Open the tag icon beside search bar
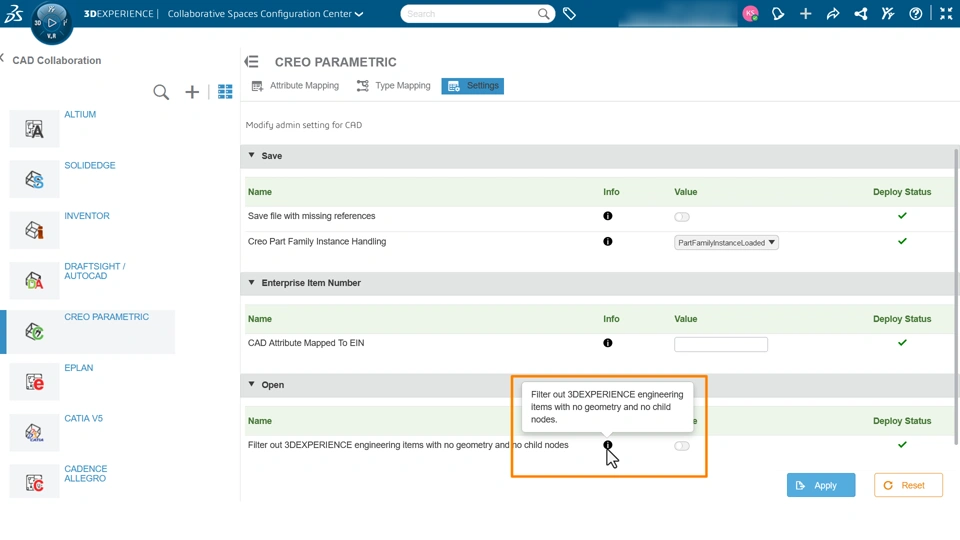960x540 pixels. click(569, 14)
